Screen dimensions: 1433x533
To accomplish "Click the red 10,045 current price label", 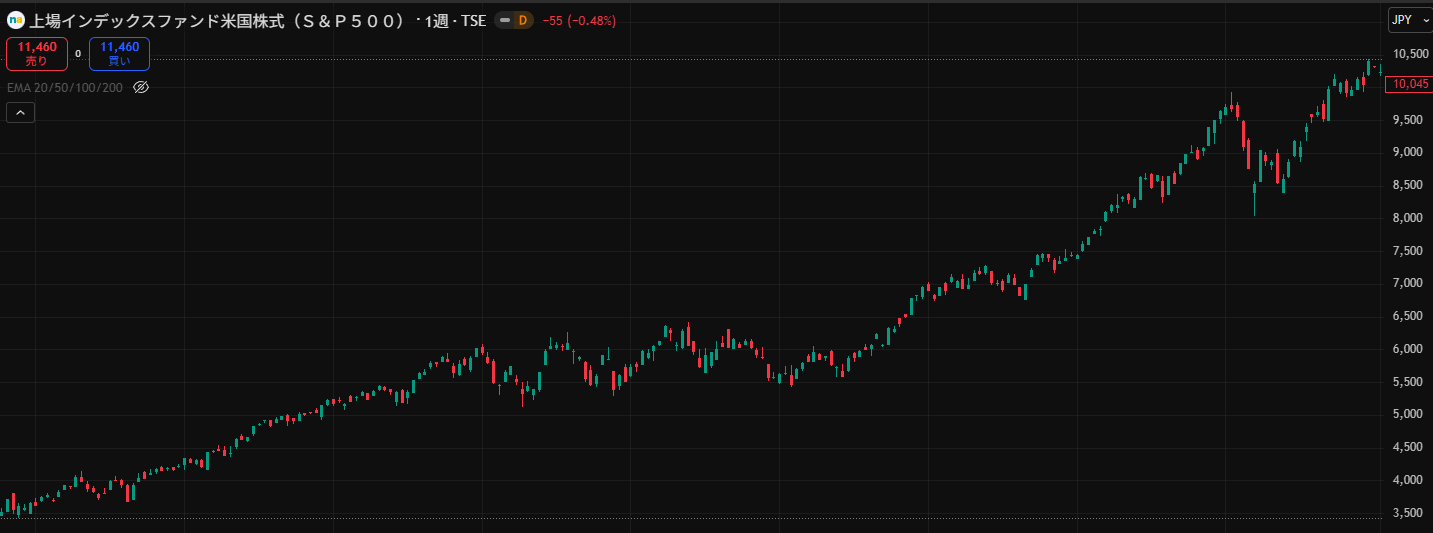I will click(1409, 84).
